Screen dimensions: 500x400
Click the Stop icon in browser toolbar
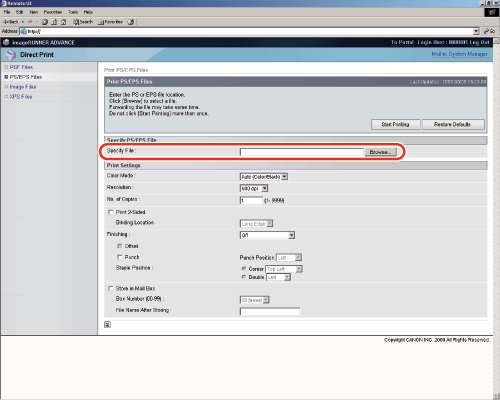click(x=45, y=22)
